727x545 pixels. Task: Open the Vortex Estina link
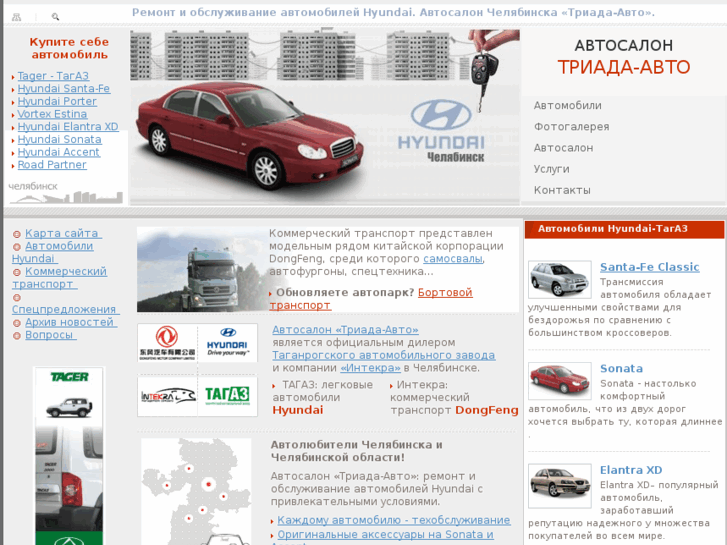[x=52, y=114]
